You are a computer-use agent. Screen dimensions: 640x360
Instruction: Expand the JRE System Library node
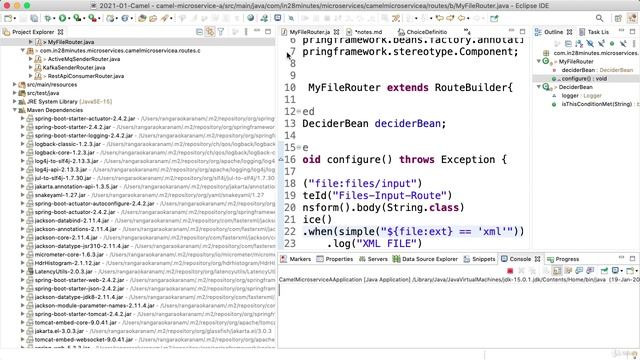point(15,102)
